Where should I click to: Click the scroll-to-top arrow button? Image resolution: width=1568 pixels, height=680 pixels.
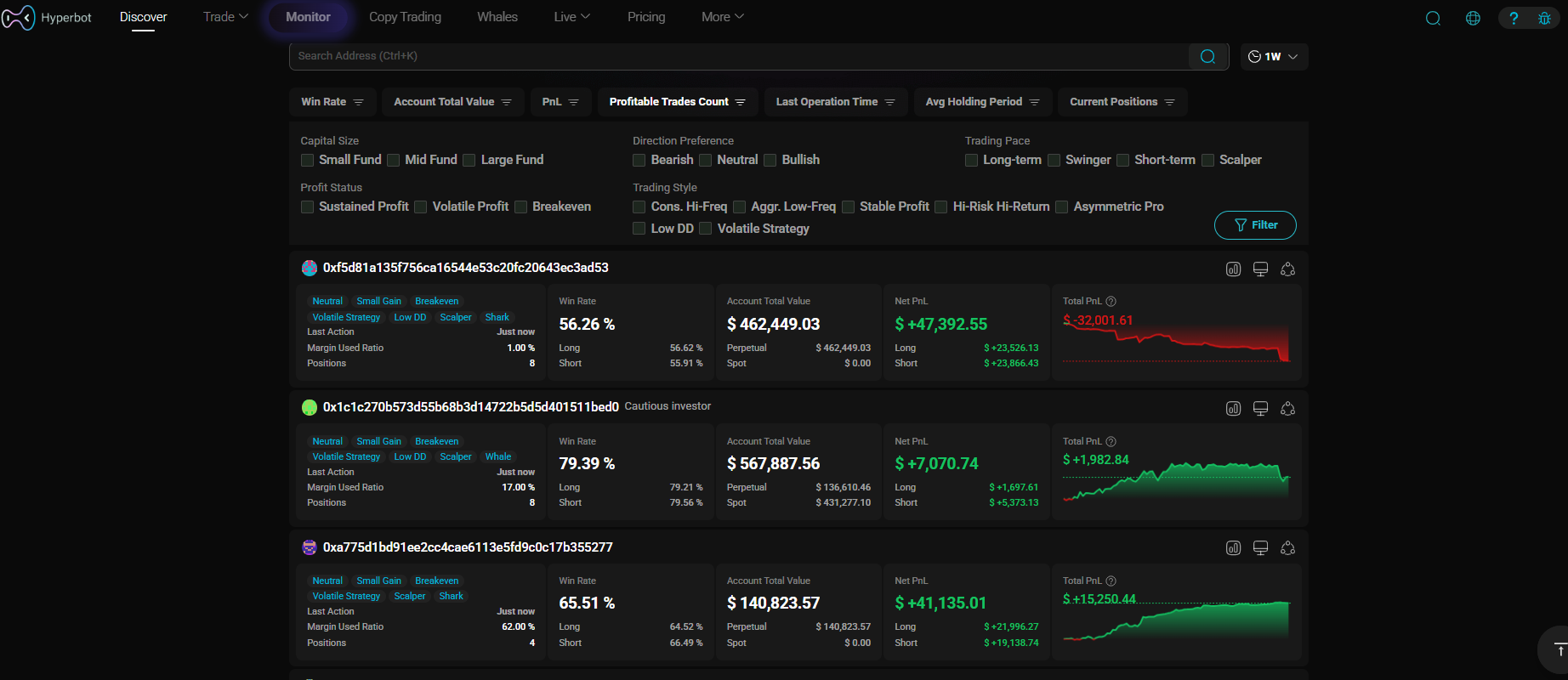click(x=1559, y=650)
